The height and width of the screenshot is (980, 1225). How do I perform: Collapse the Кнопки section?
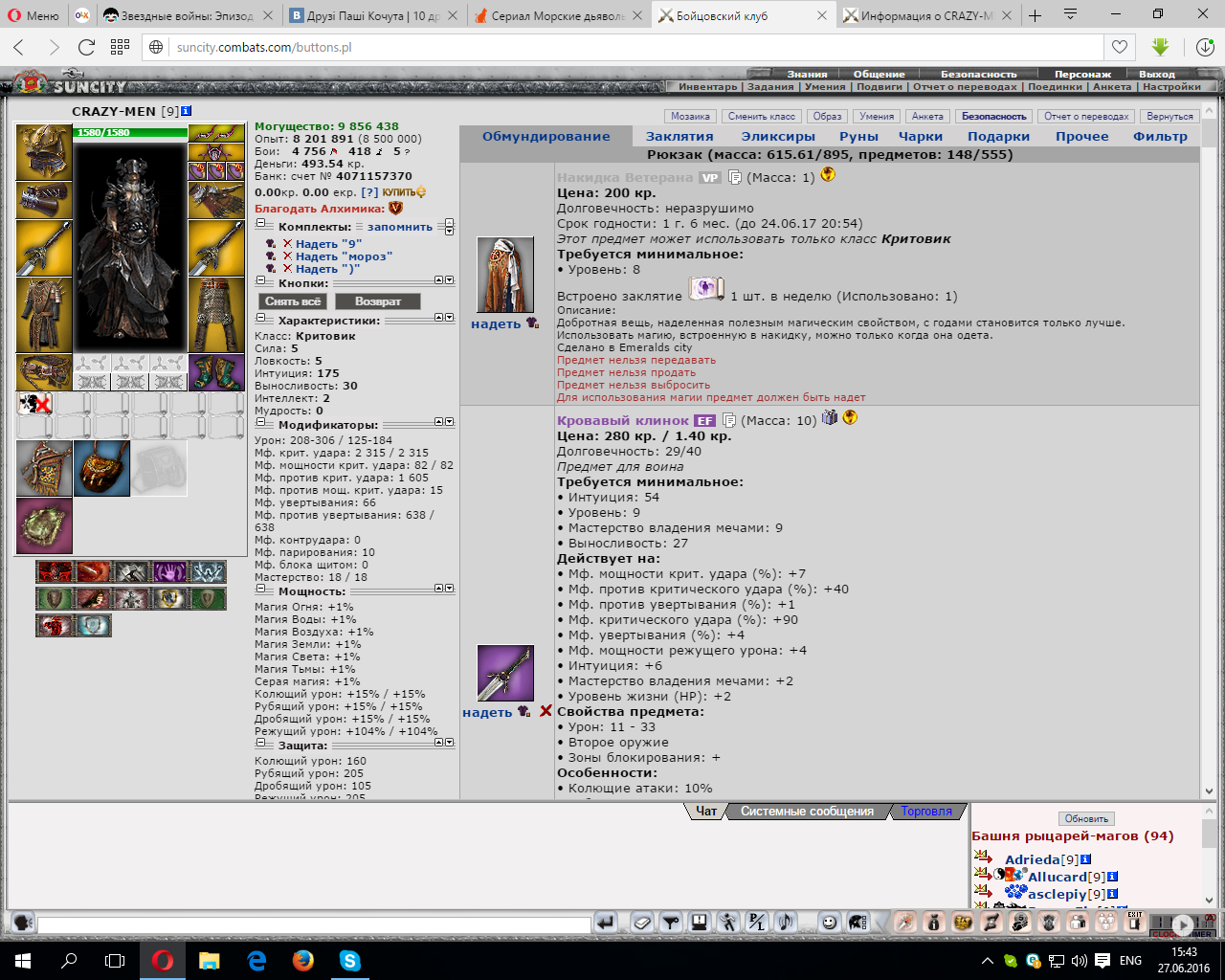tap(260, 281)
